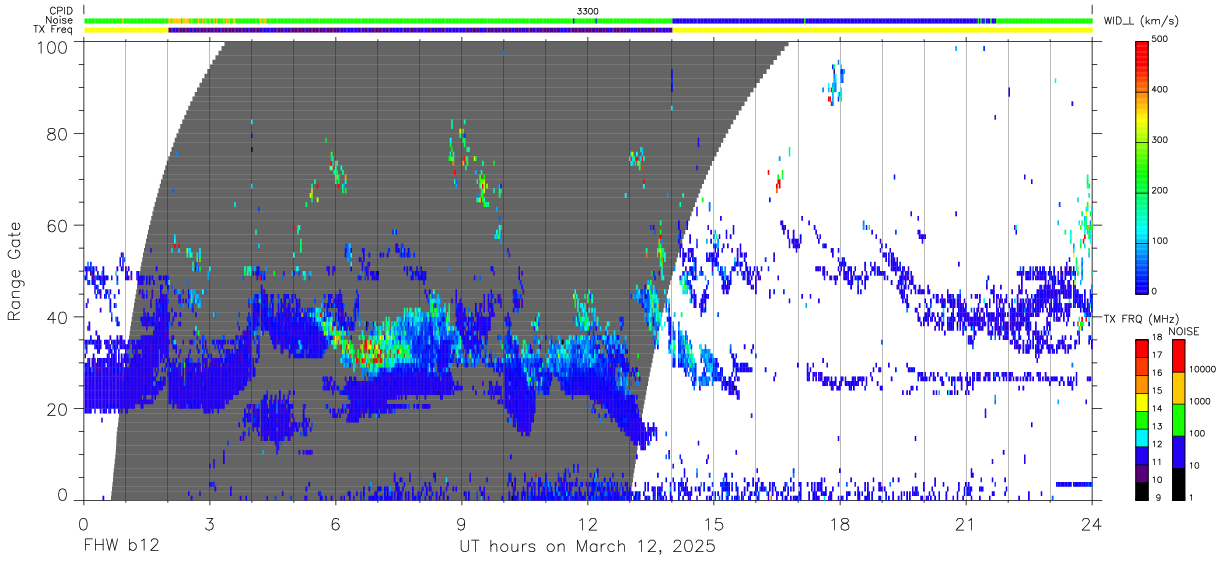Screen dimensions: 1228x567
Task: Click the x-axis tick label 21
Action: 966,524
